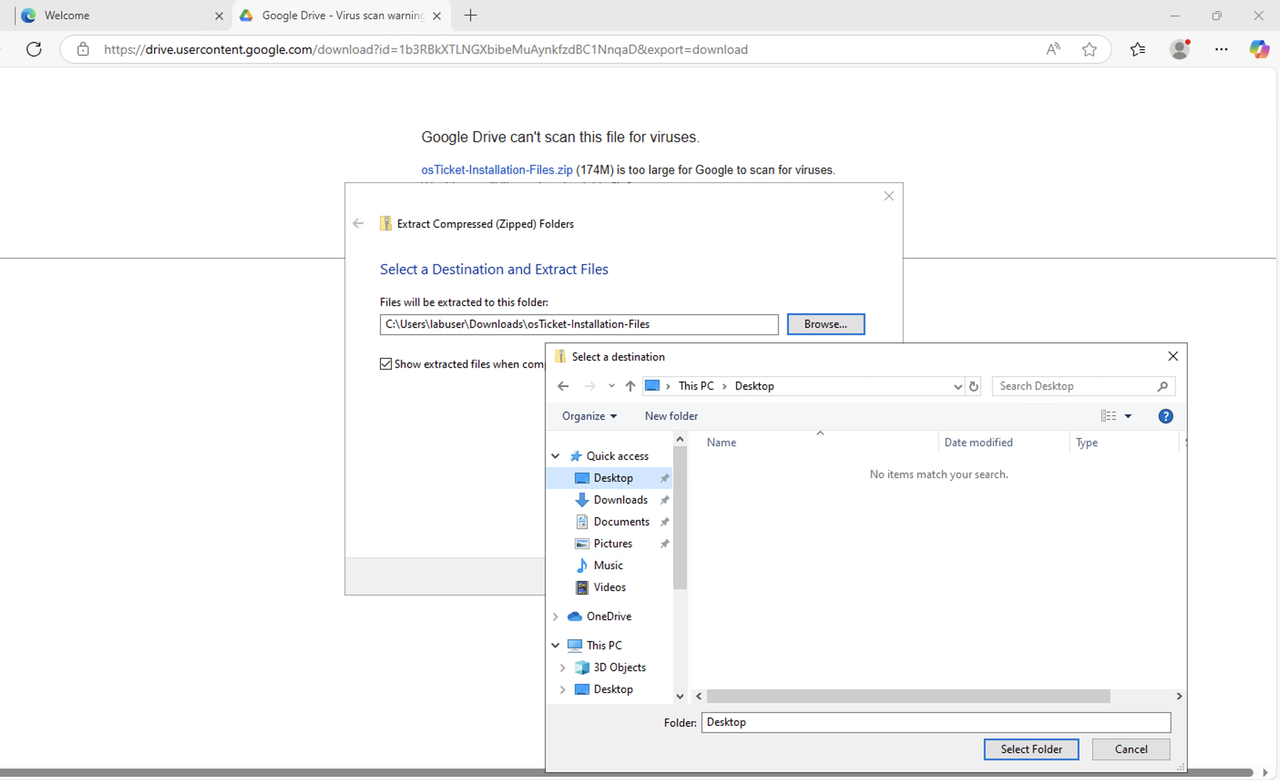Expand the OneDrive tree node

click(x=556, y=617)
